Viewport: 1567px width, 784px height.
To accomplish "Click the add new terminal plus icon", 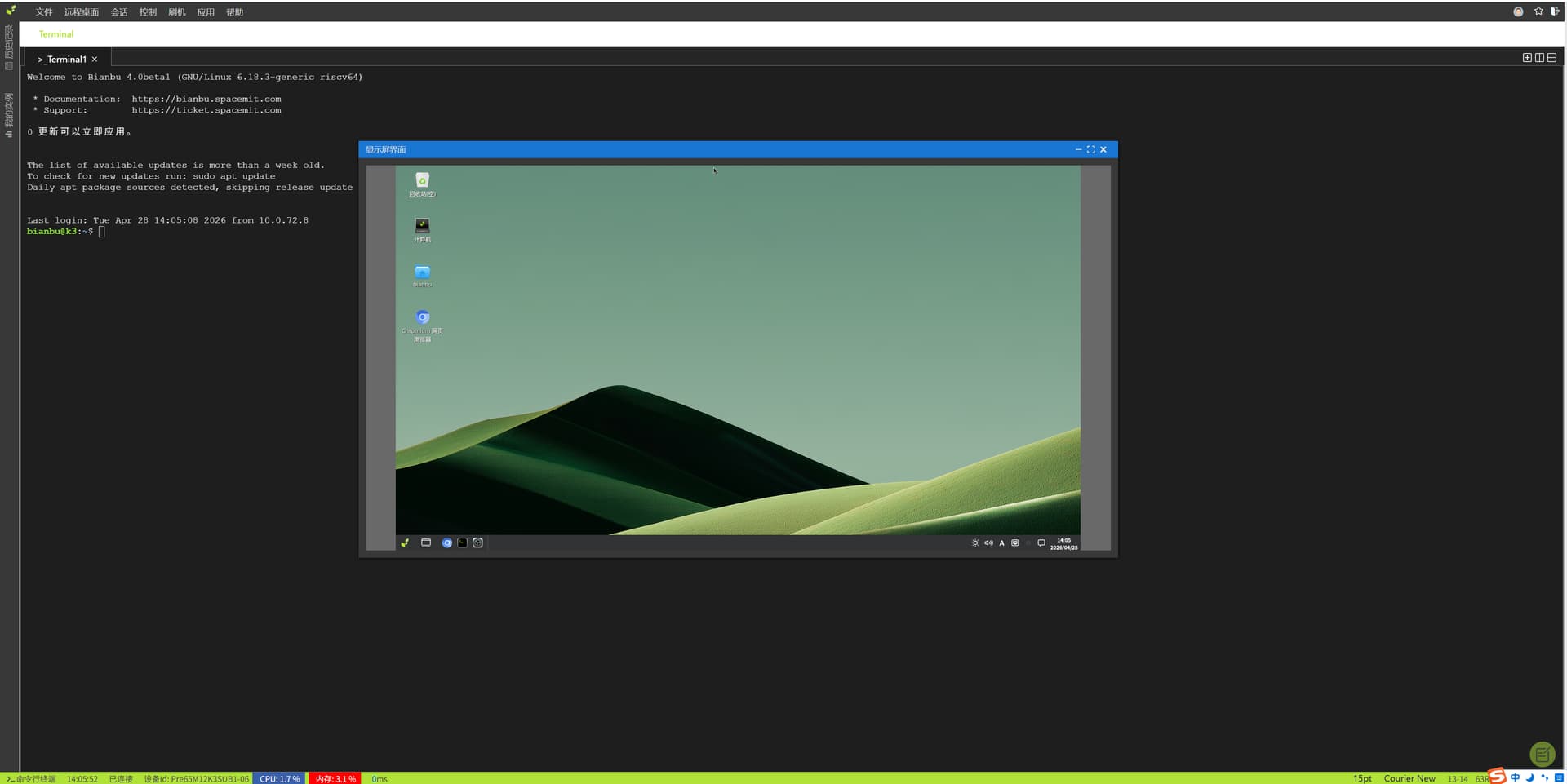I will pos(1527,58).
